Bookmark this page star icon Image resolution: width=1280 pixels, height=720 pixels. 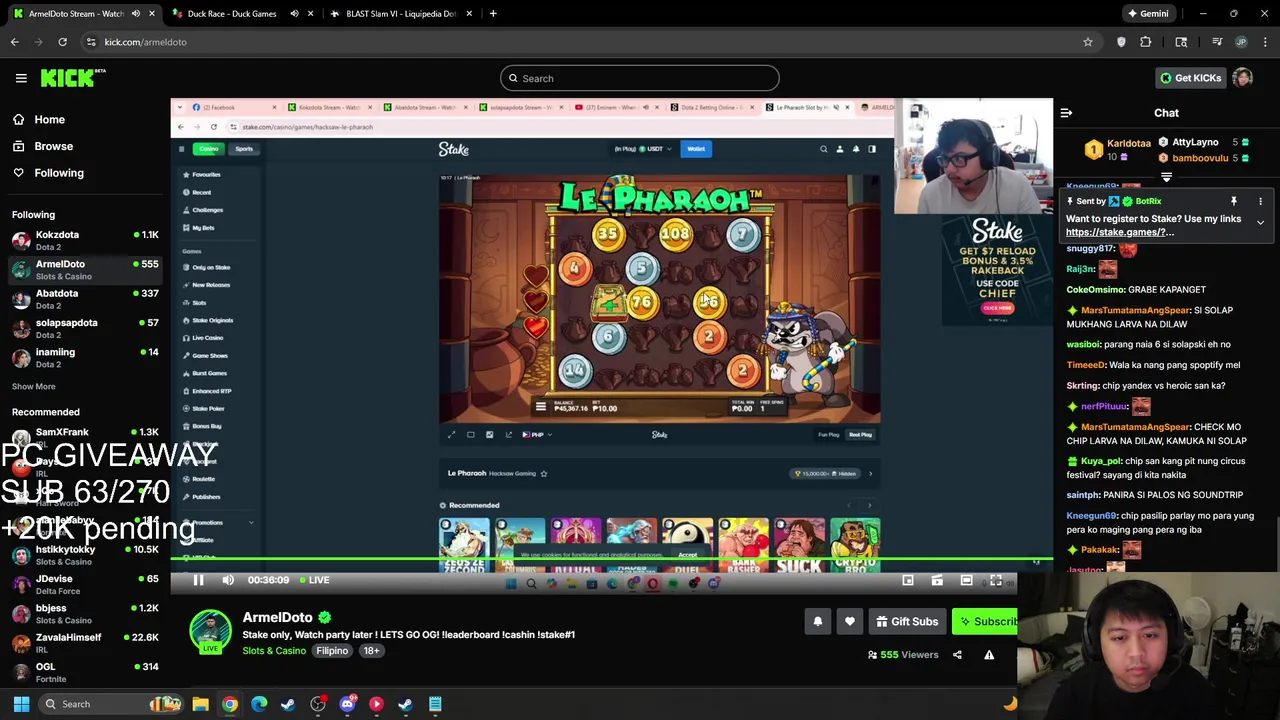[x=1088, y=42]
